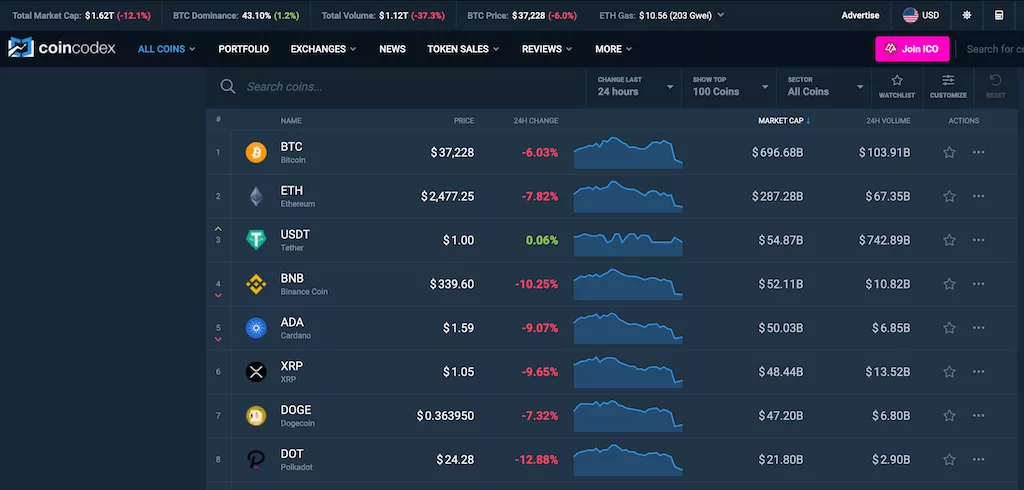
Task: Open more actions for XRP row
Action: [978, 371]
